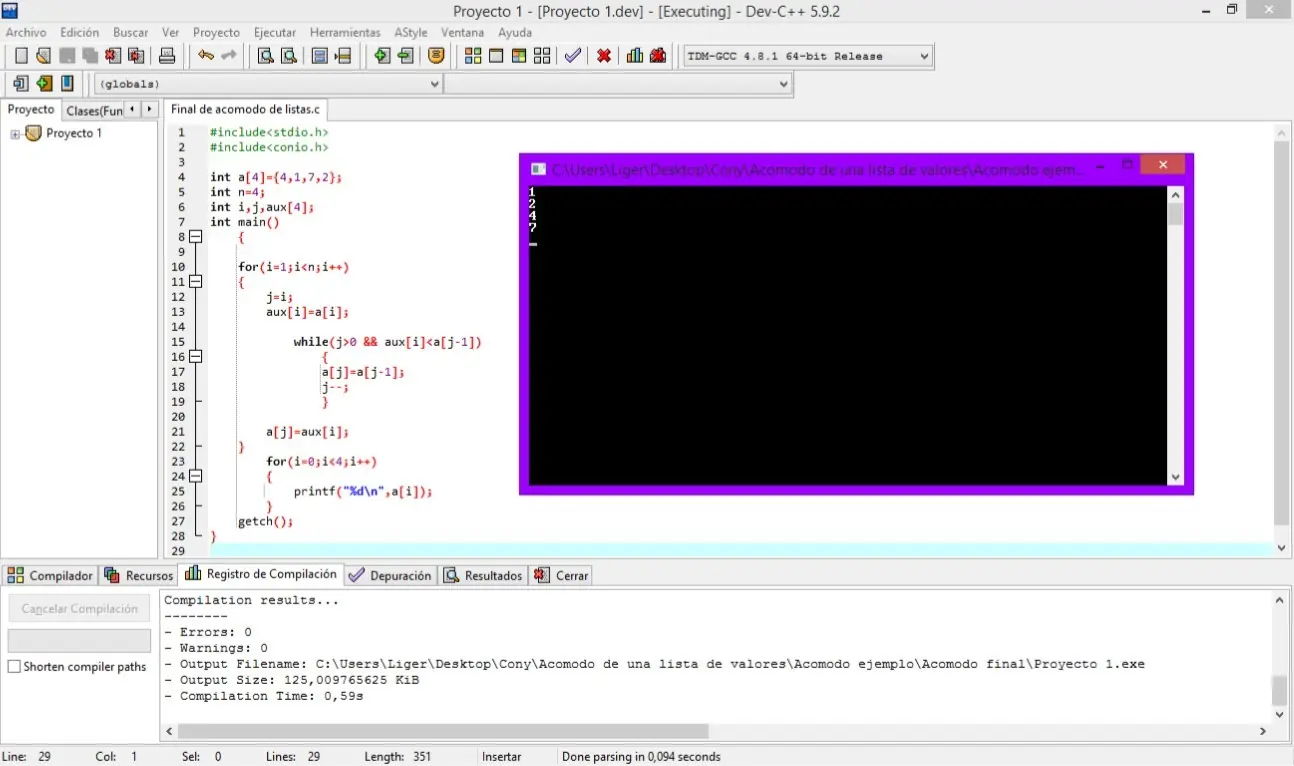Collapse the while block fold at line 16
The image size is (1294, 766).
click(x=196, y=357)
